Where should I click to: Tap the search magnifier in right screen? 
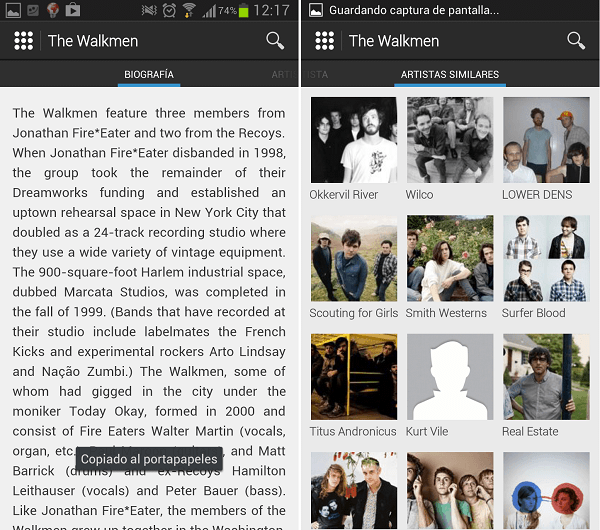coord(576,41)
